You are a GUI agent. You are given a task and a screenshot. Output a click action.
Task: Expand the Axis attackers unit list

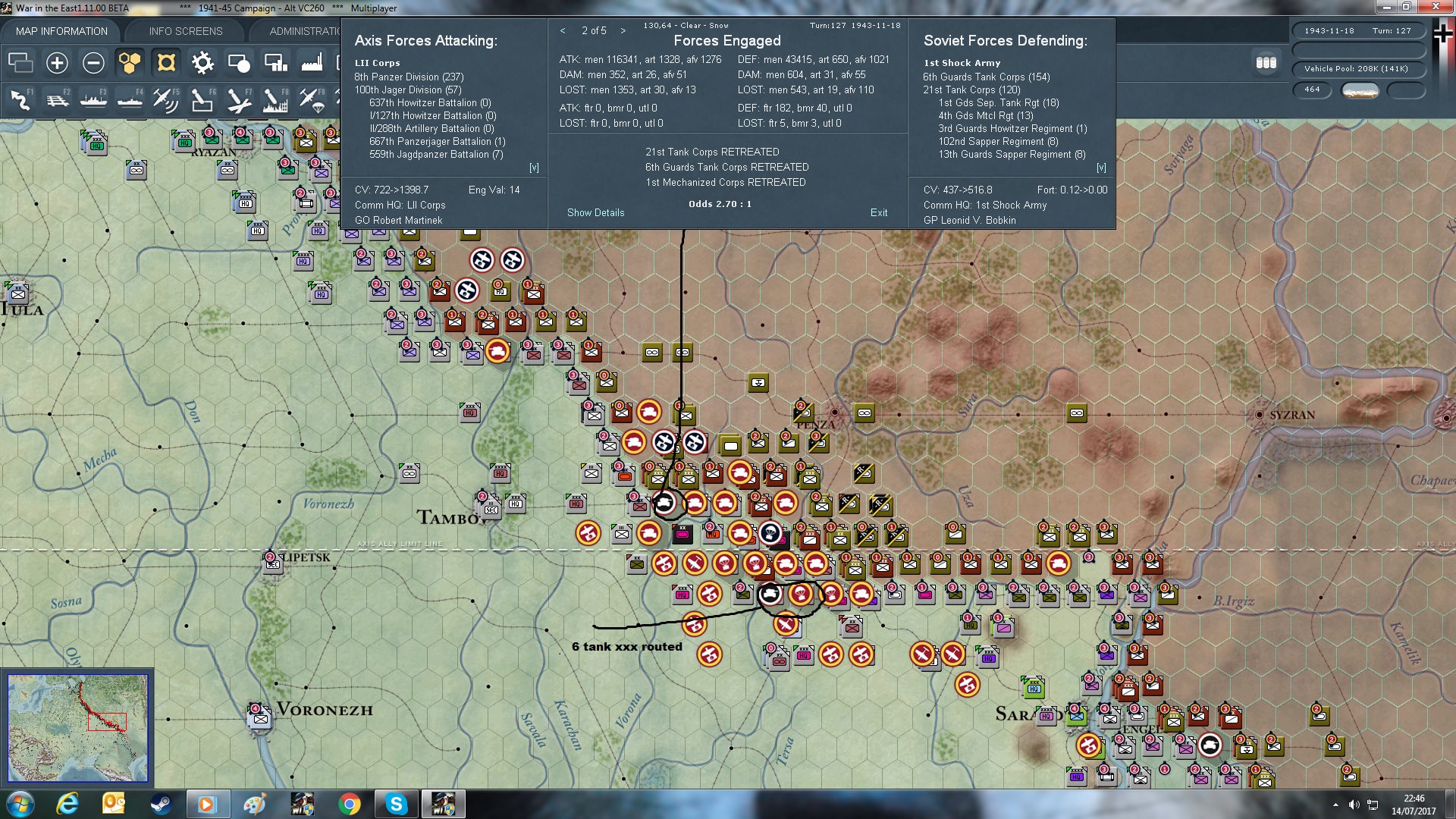tap(534, 168)
